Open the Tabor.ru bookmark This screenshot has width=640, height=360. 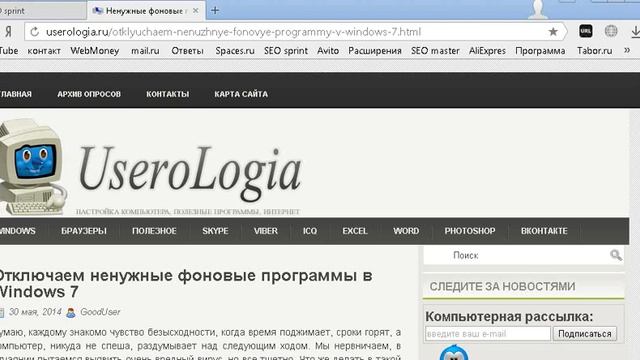click(594, 51)
